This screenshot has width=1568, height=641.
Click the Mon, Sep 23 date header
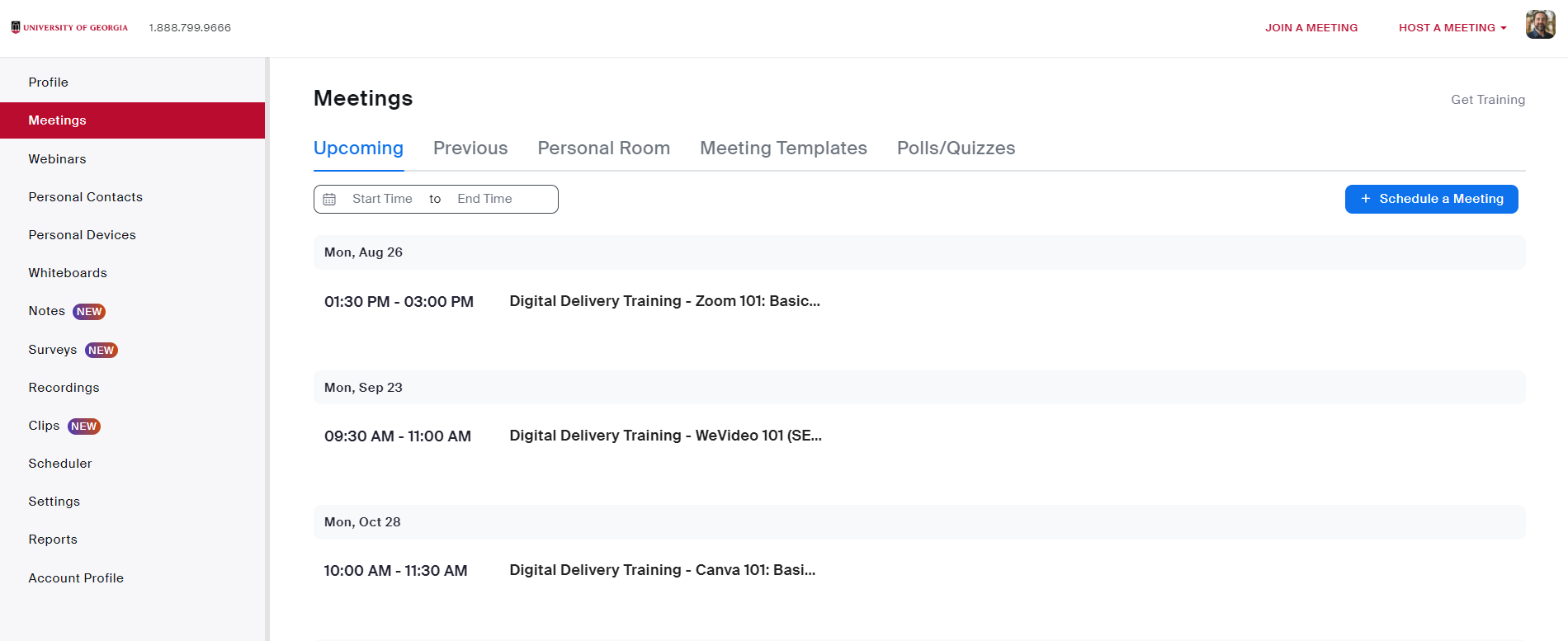point(919,387)
